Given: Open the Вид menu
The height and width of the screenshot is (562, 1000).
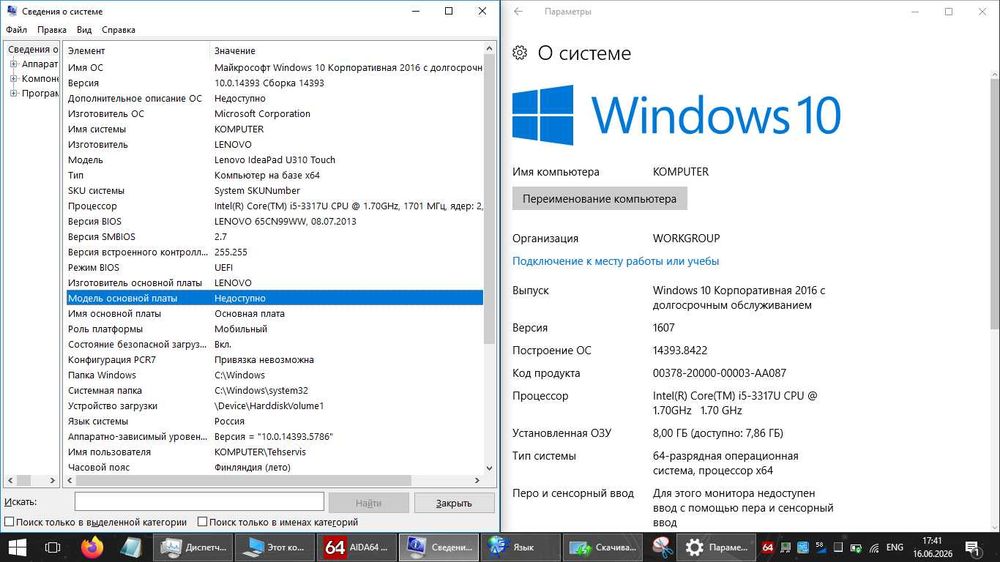Looking at the screenshot, I should pos(84,29).
